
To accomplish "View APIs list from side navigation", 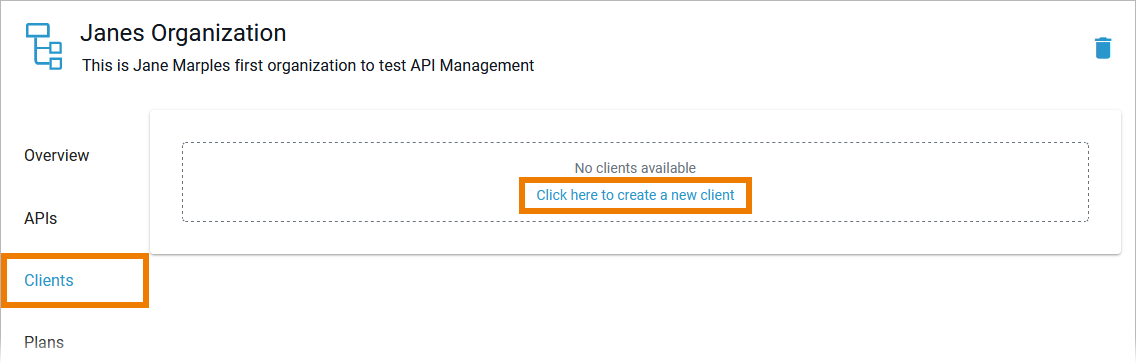I will pos(41,218).
